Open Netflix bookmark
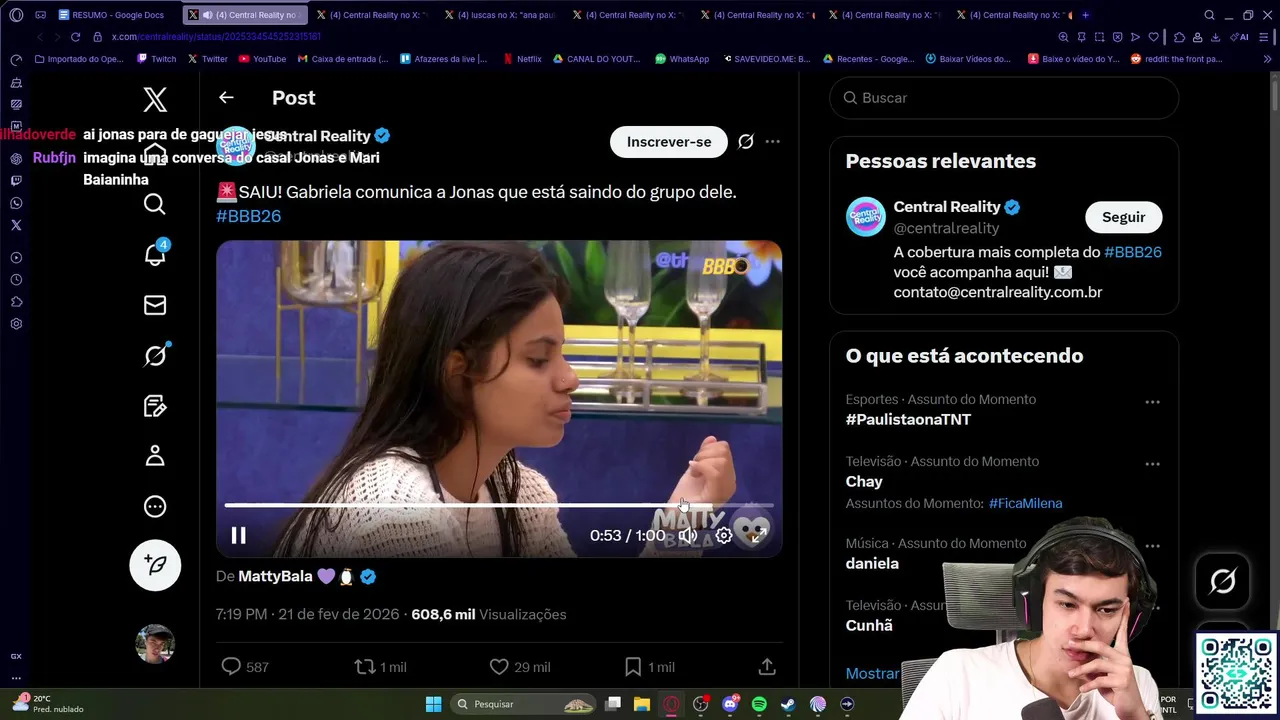Screen dimensions: 1280x720 click(523, 59)
